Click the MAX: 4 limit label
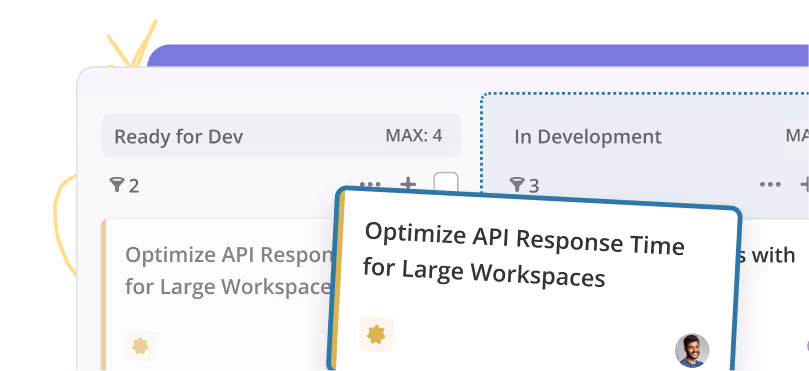 [x=414, y=136]
